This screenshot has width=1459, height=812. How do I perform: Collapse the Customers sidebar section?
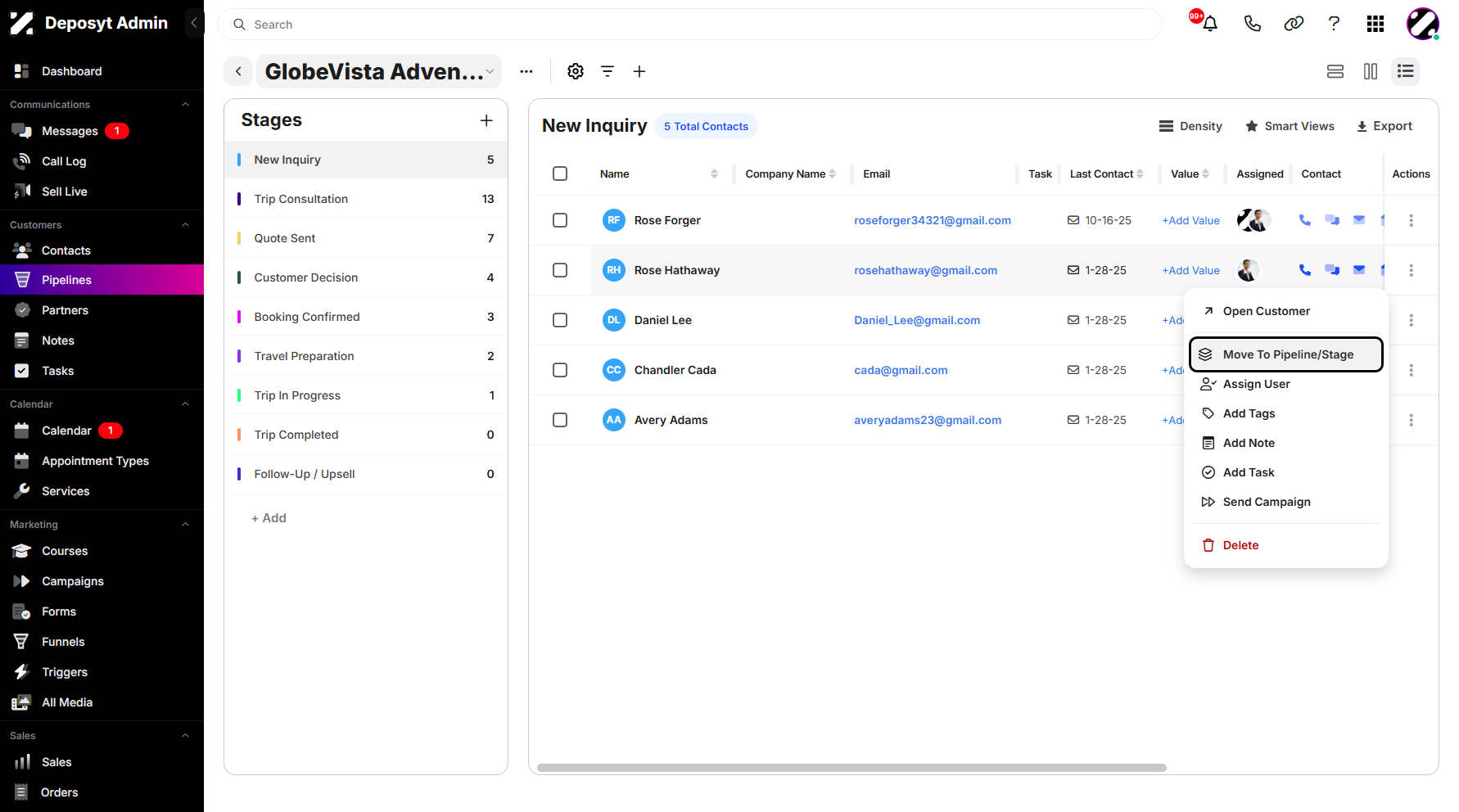(x=185, y=225)
